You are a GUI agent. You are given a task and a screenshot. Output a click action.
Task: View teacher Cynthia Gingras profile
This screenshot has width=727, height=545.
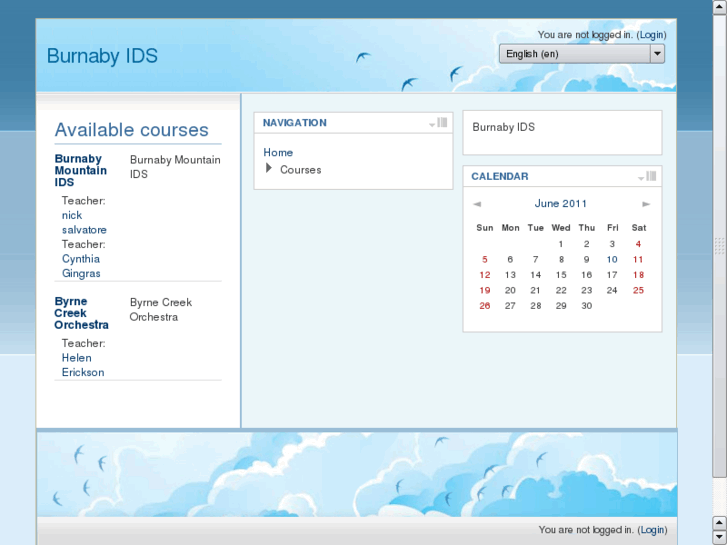[x=81, y=266]
